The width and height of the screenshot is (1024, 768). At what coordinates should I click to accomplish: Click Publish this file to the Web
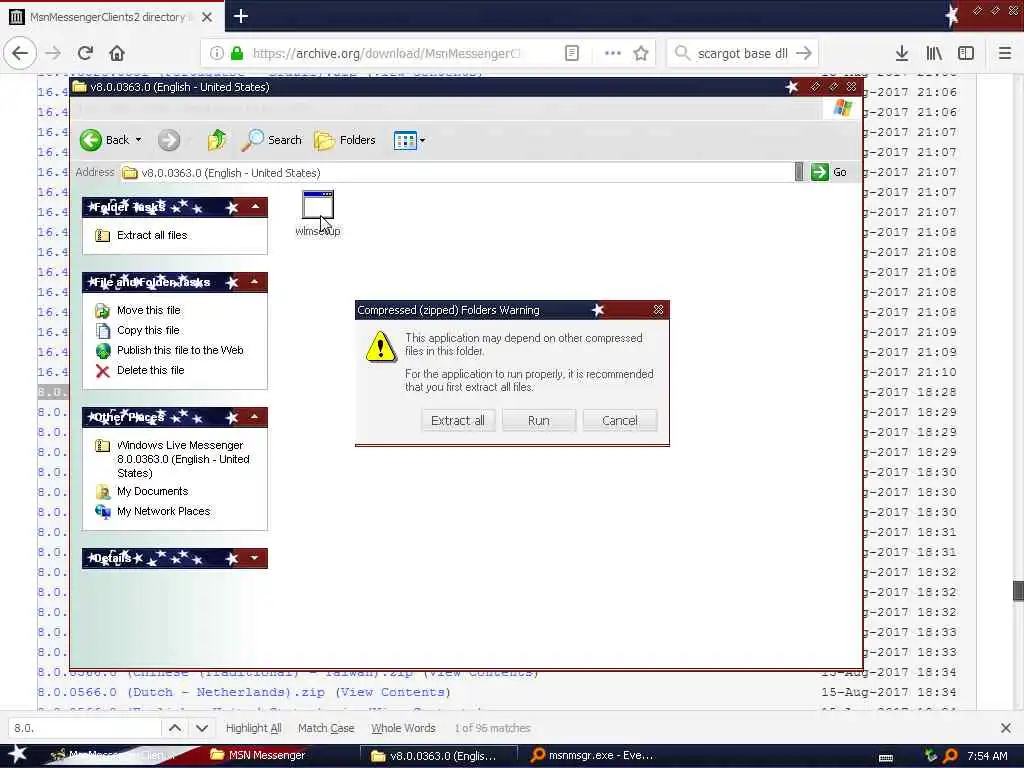click(180, 350)
